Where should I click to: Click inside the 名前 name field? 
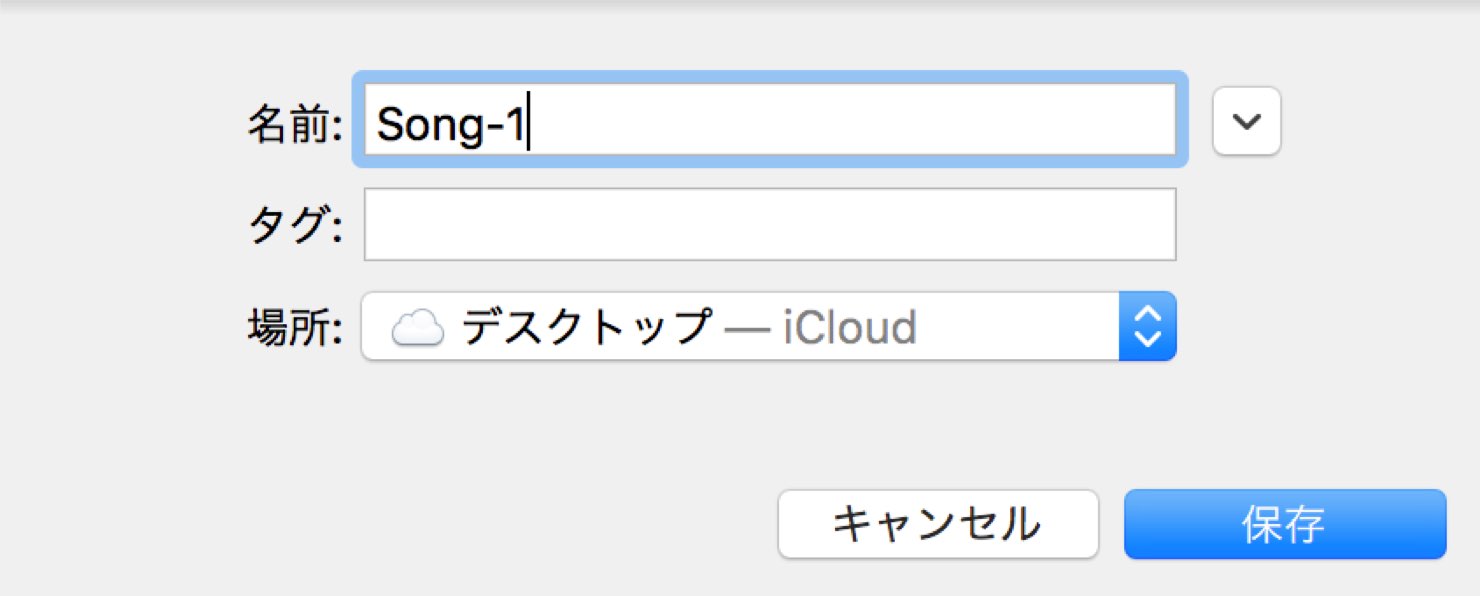pyautogui.click(x=770, y=119)
